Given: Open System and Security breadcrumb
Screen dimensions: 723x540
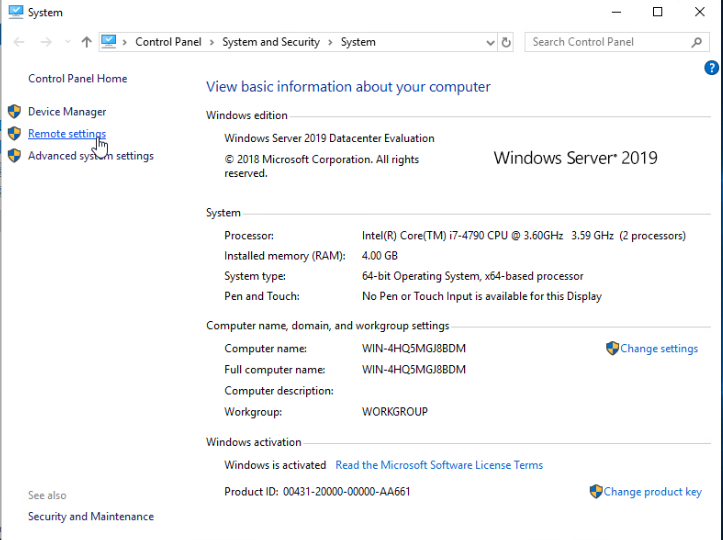Looking at the screenshot, I should (x=271, y=42).
